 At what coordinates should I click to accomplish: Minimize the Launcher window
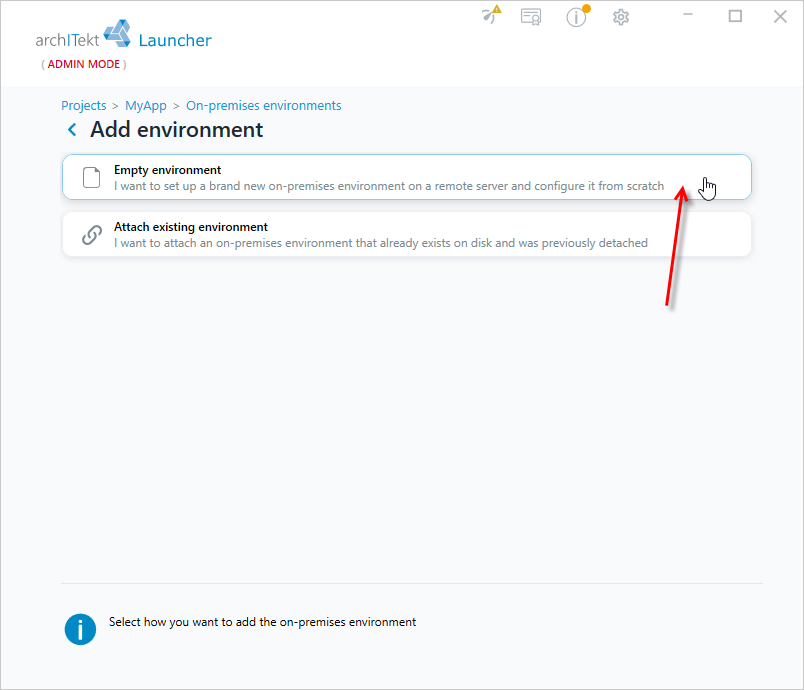click(x=688, y=15)
